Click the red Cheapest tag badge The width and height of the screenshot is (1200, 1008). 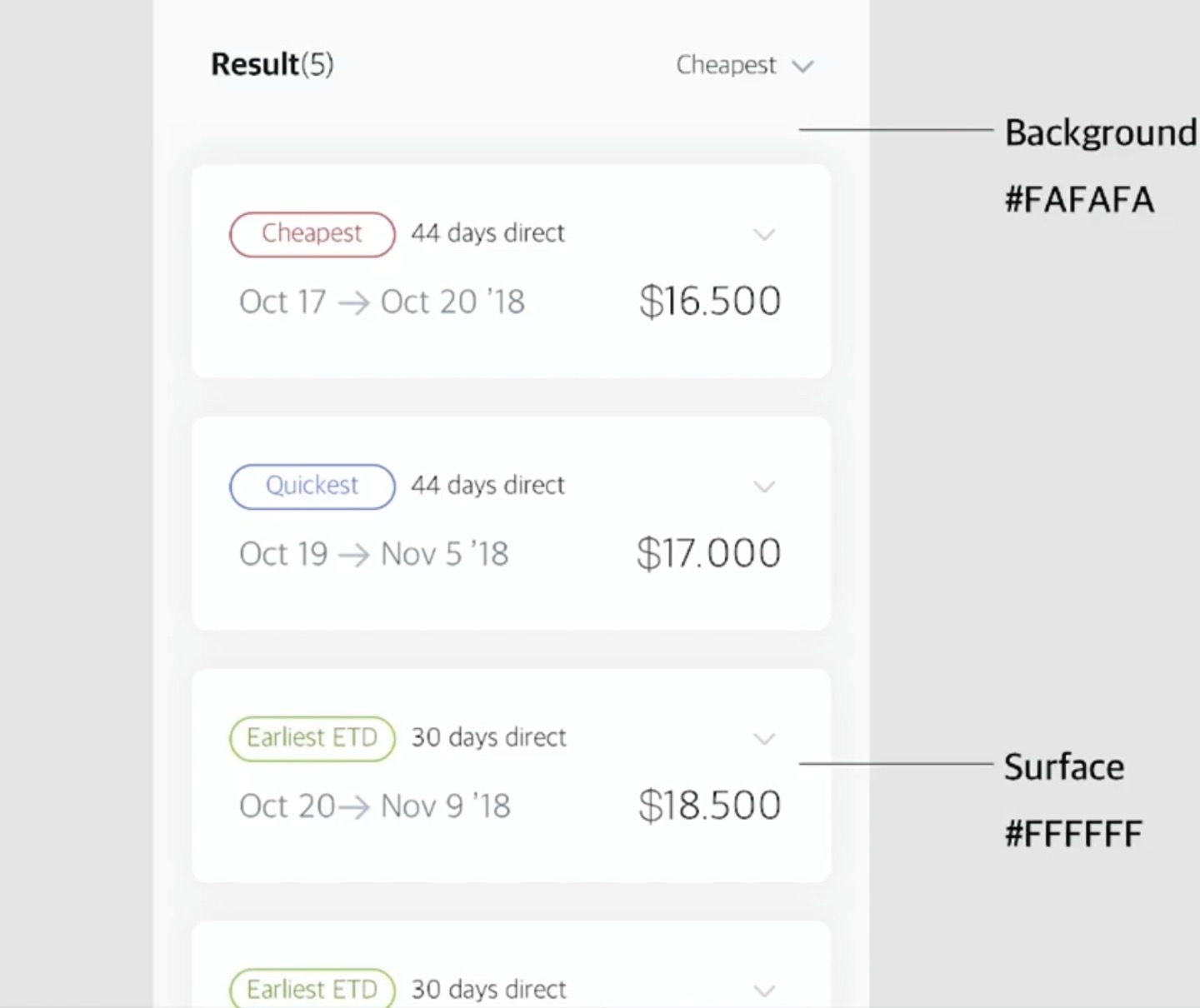312,234
